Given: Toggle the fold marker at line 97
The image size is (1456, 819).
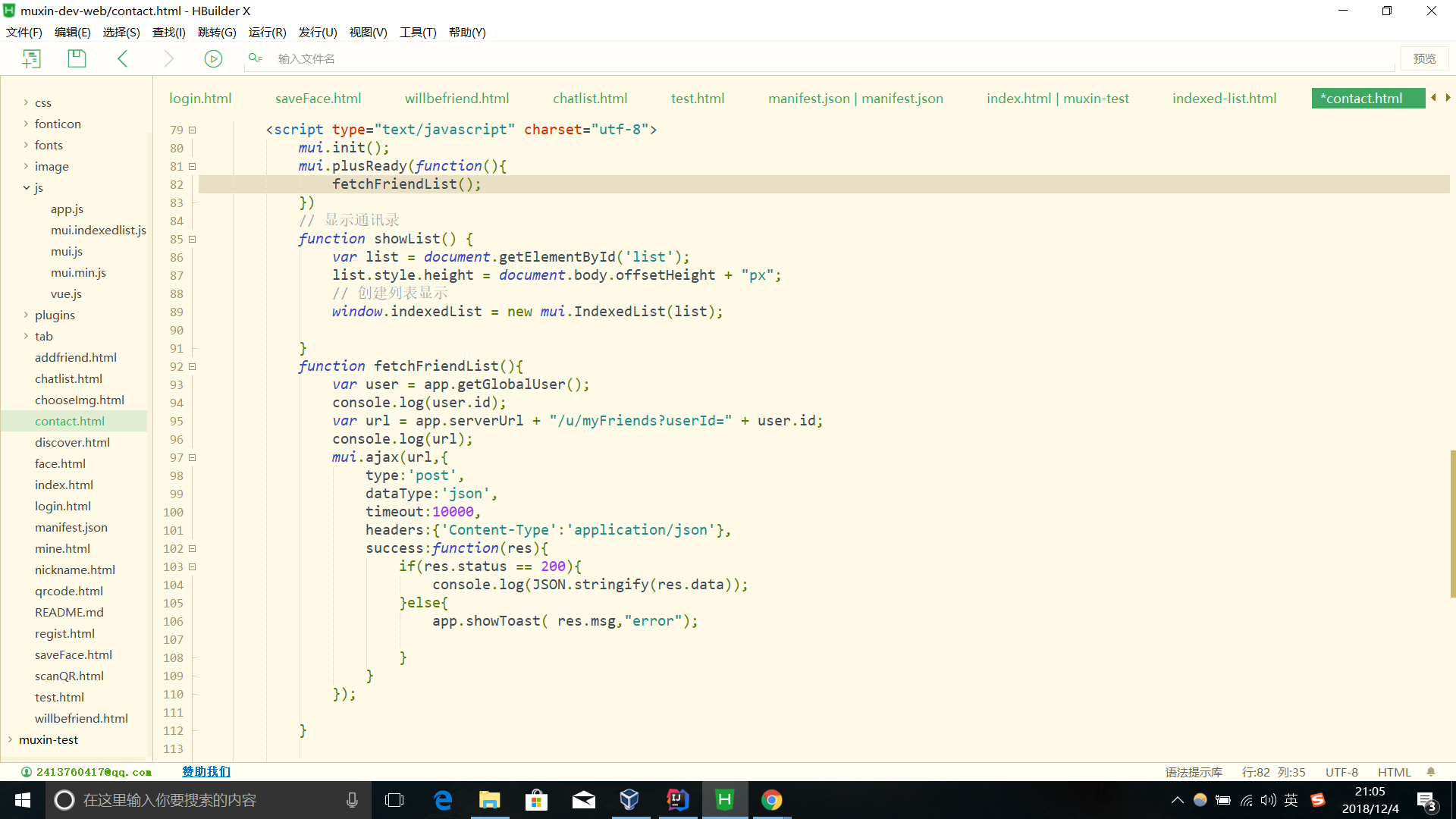Looking at the screenshot, I should [x=193, y=457].
